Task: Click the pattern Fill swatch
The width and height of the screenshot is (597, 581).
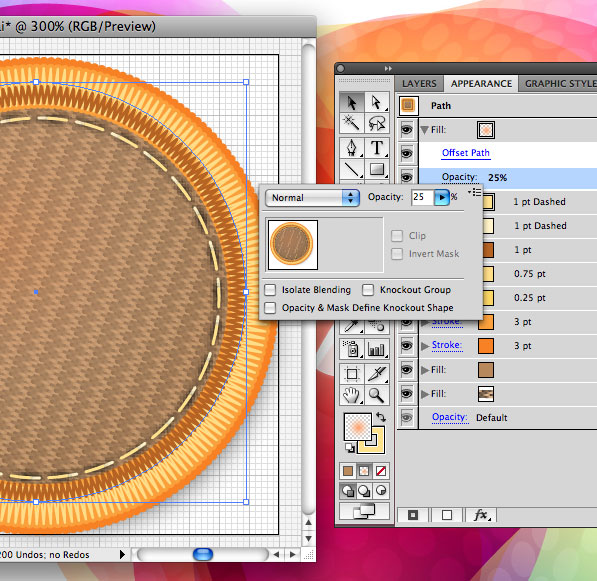Action: pos(486,394)
